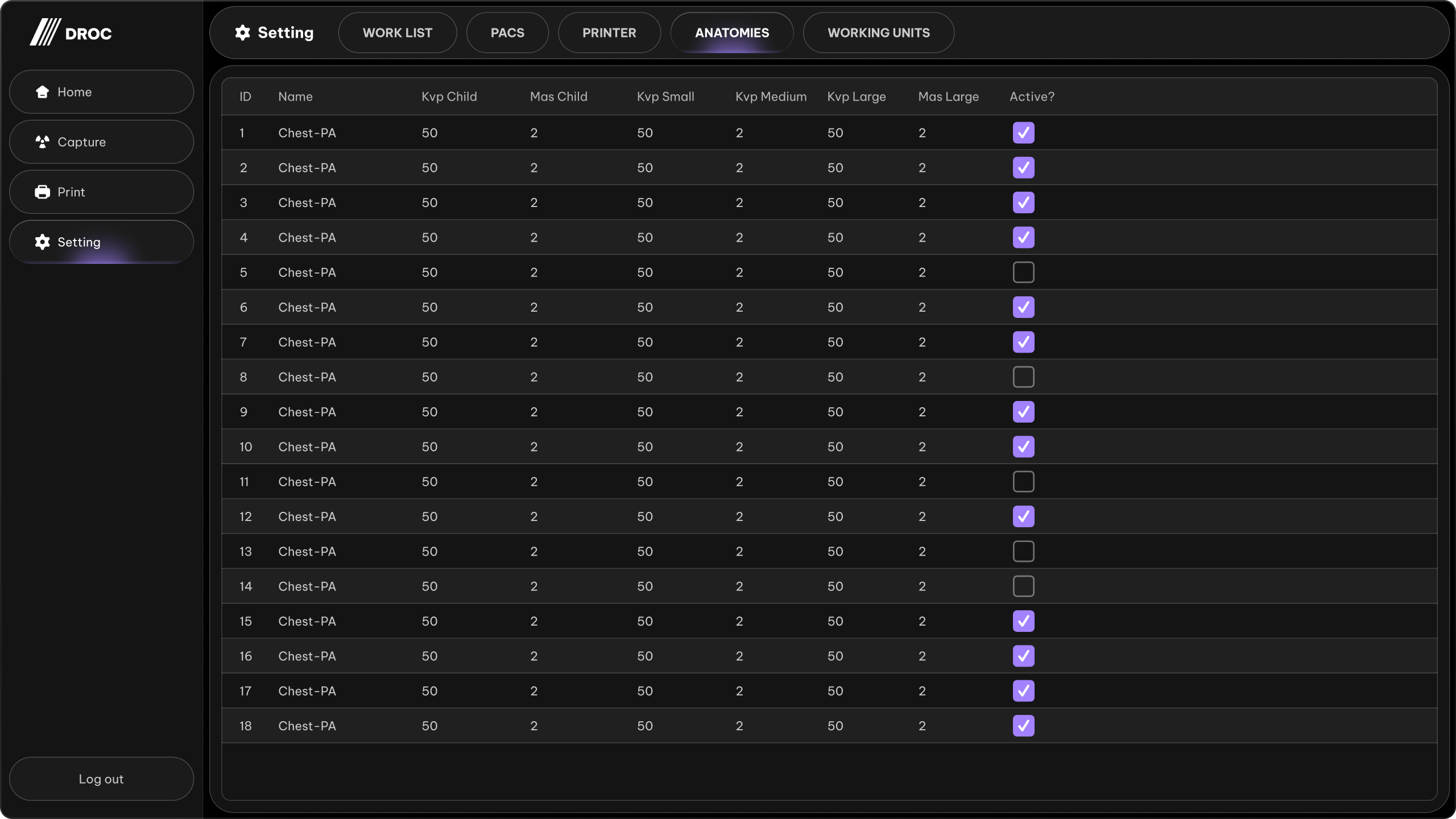Screen dimensions: 1456x819
Task: Click the DROC logo icon
Action: pos(45,32)
